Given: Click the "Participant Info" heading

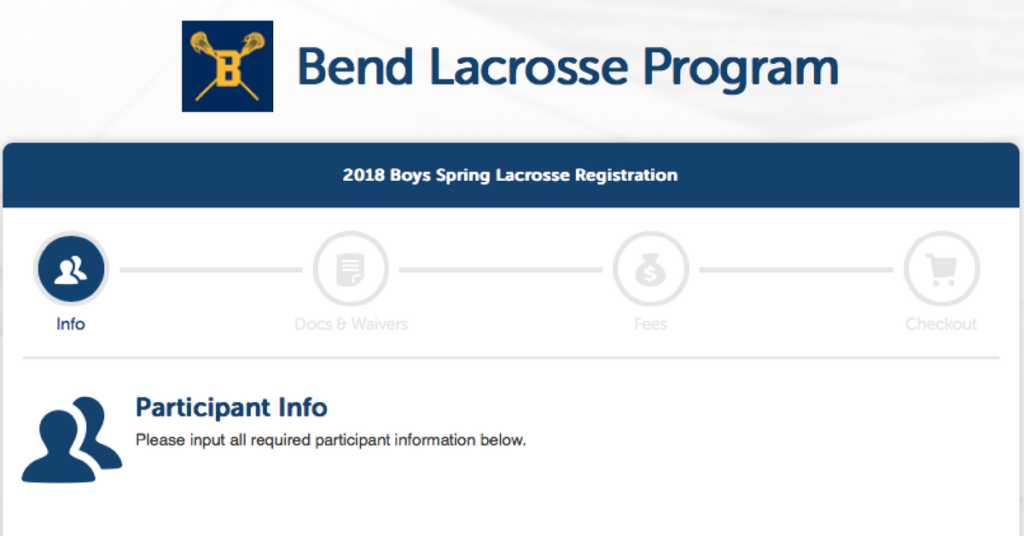Looking at the screenshot, I should click(231, 407).
